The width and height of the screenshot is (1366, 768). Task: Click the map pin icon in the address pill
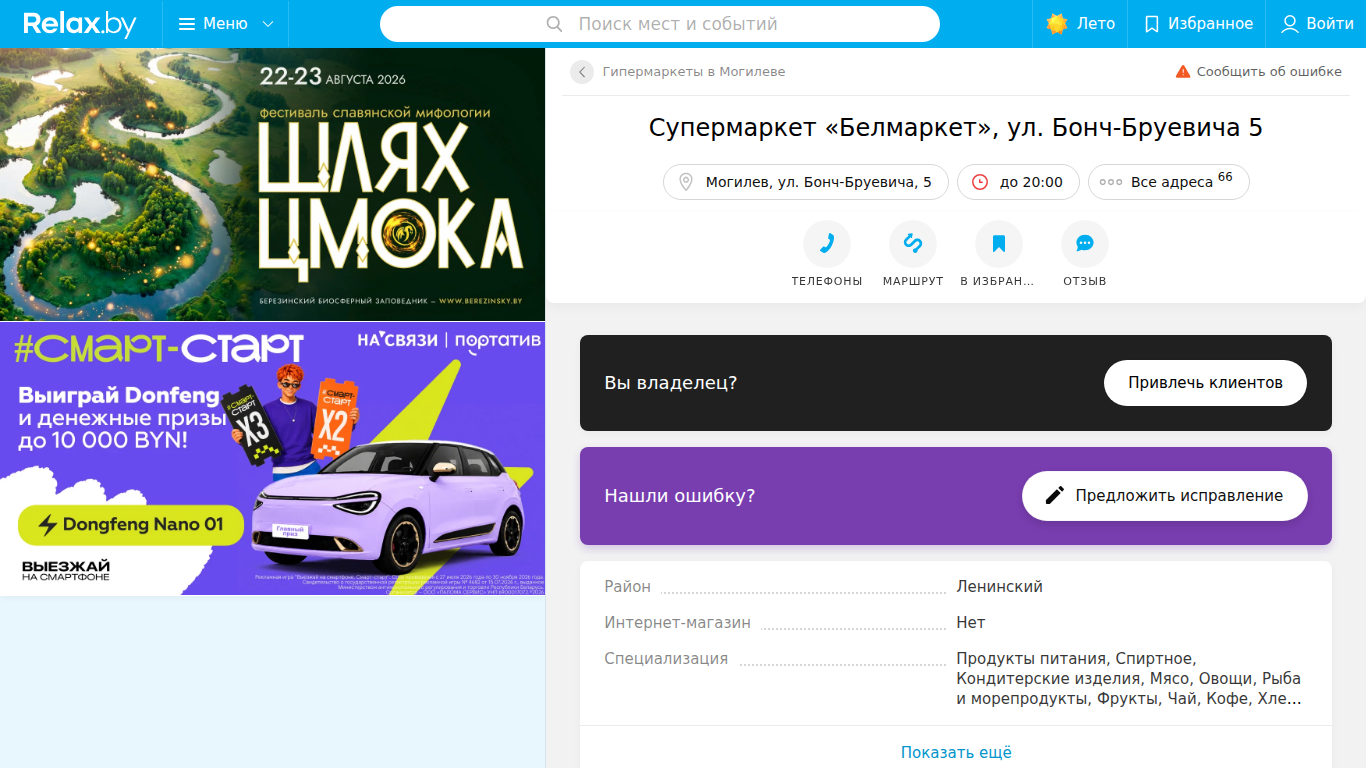[x=686, y=182]
